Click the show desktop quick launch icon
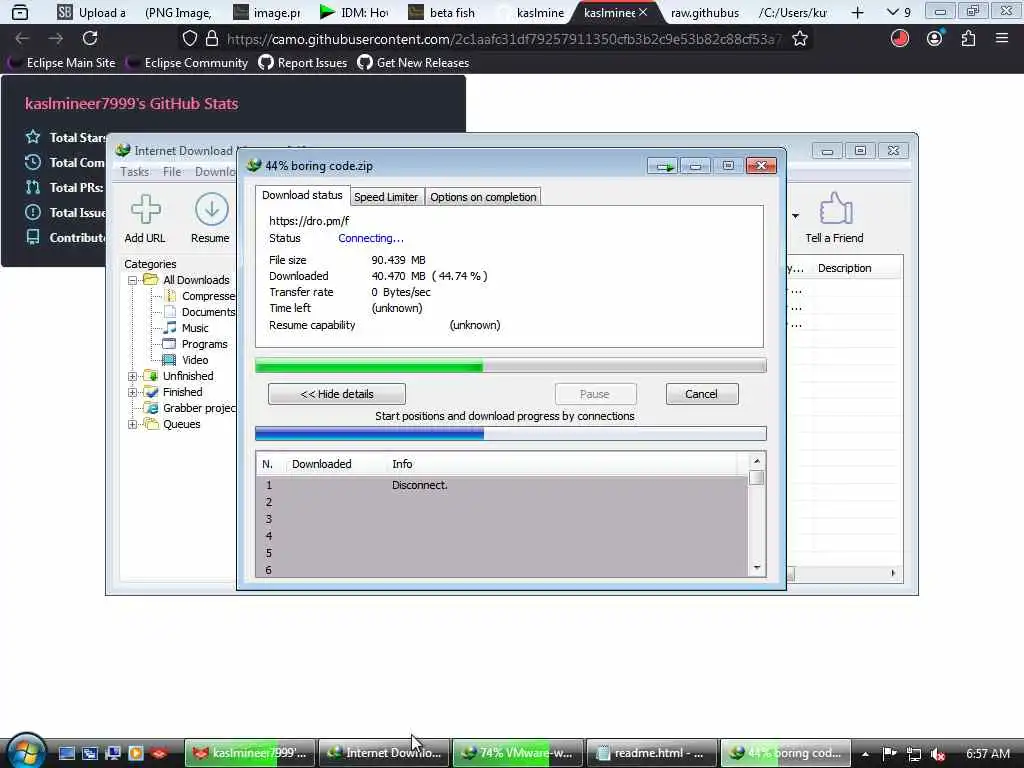Image resolution: width=1024 pixels, height=768 pixels. click(66, 753)
